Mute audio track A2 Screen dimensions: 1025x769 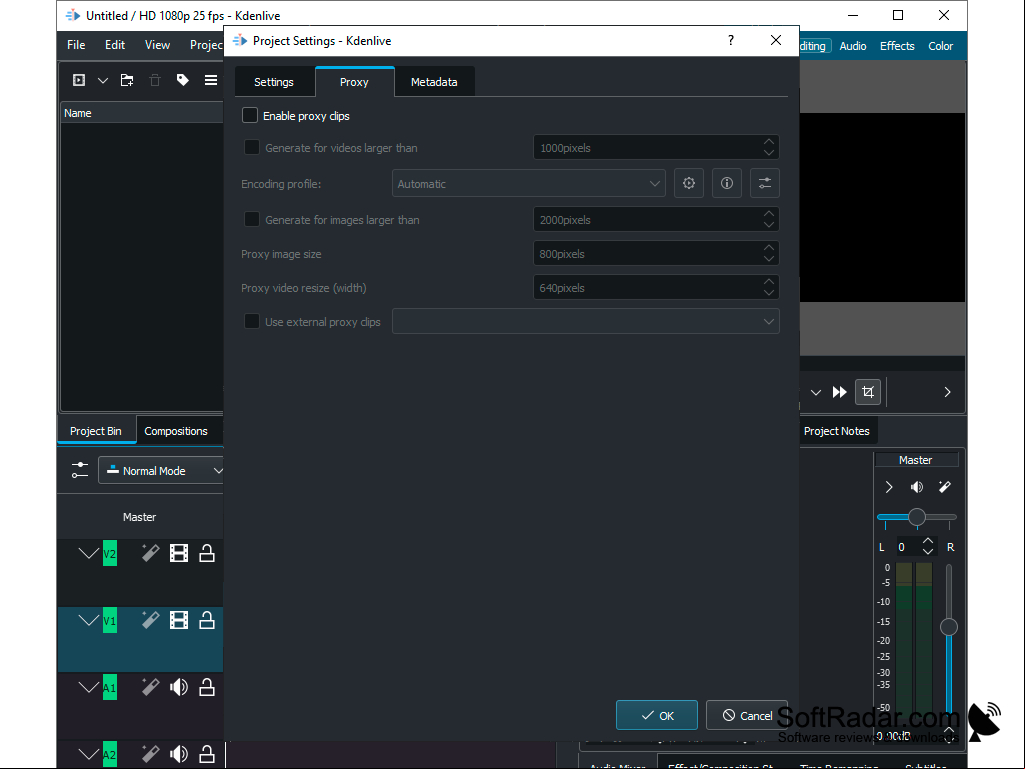click(x=178, y=754)
